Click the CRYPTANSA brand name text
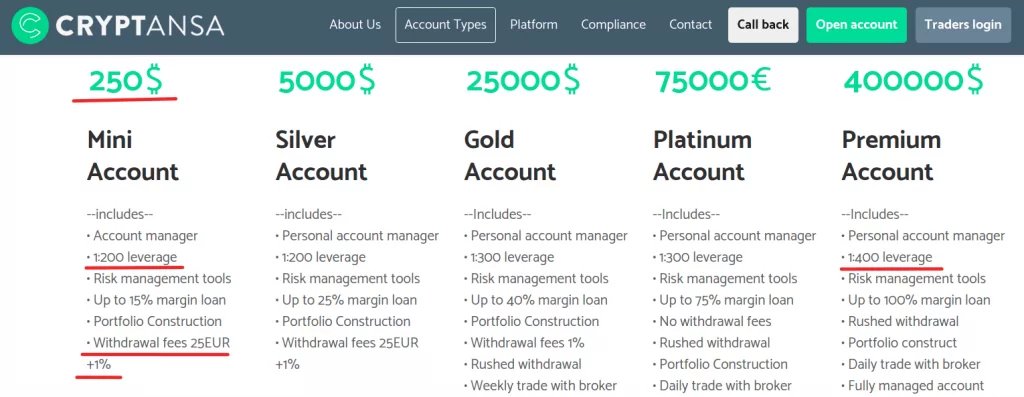The image size is (1024, 397). (x=140, y=25)
